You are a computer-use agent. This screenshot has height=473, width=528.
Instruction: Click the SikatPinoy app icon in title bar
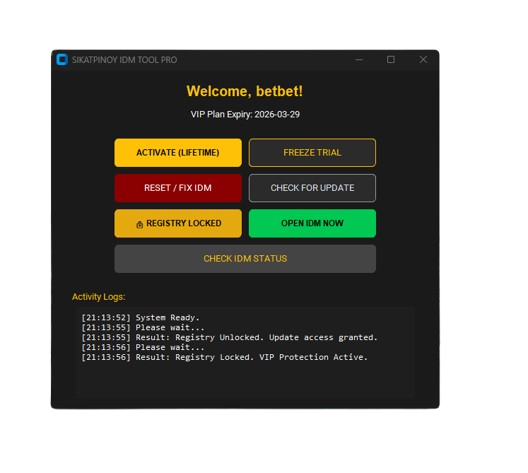coord(62,60)
